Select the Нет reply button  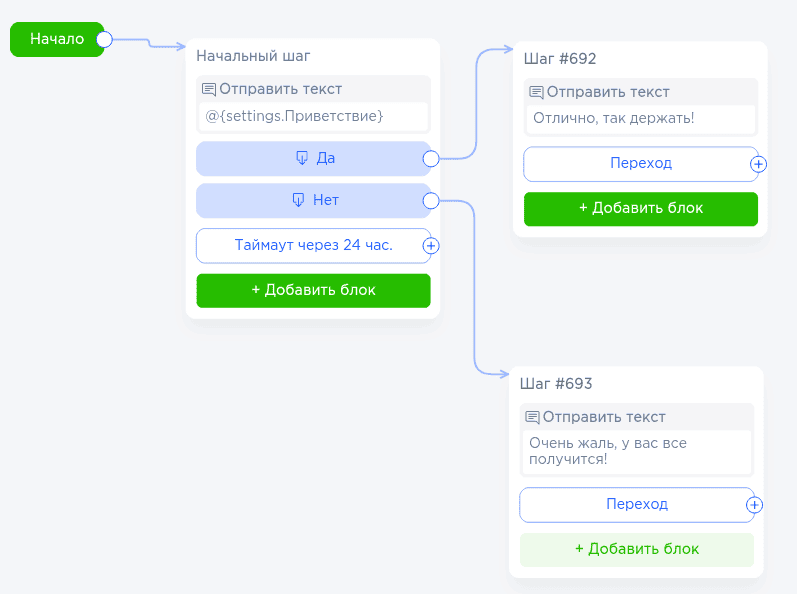313,201
